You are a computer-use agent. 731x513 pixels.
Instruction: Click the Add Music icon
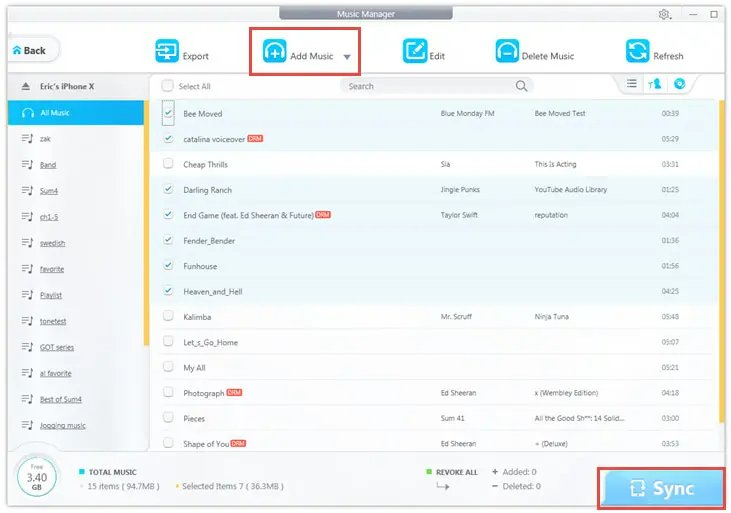pyautogui.click(x=274, y=52)
